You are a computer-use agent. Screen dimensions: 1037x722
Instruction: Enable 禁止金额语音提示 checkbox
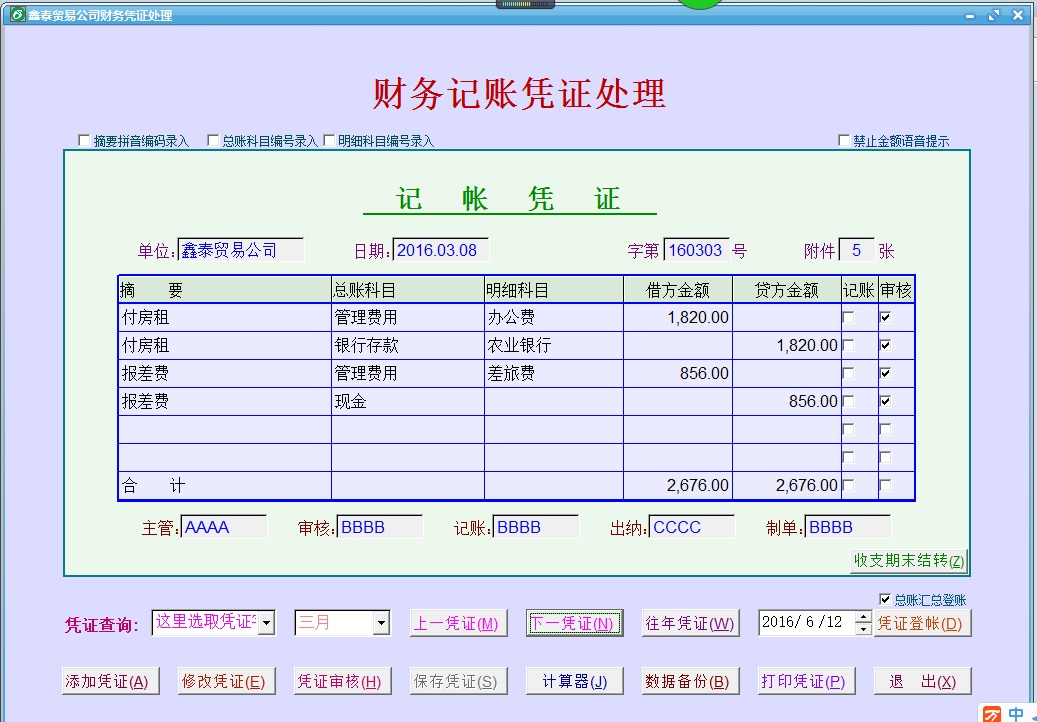tap(844, 141)
